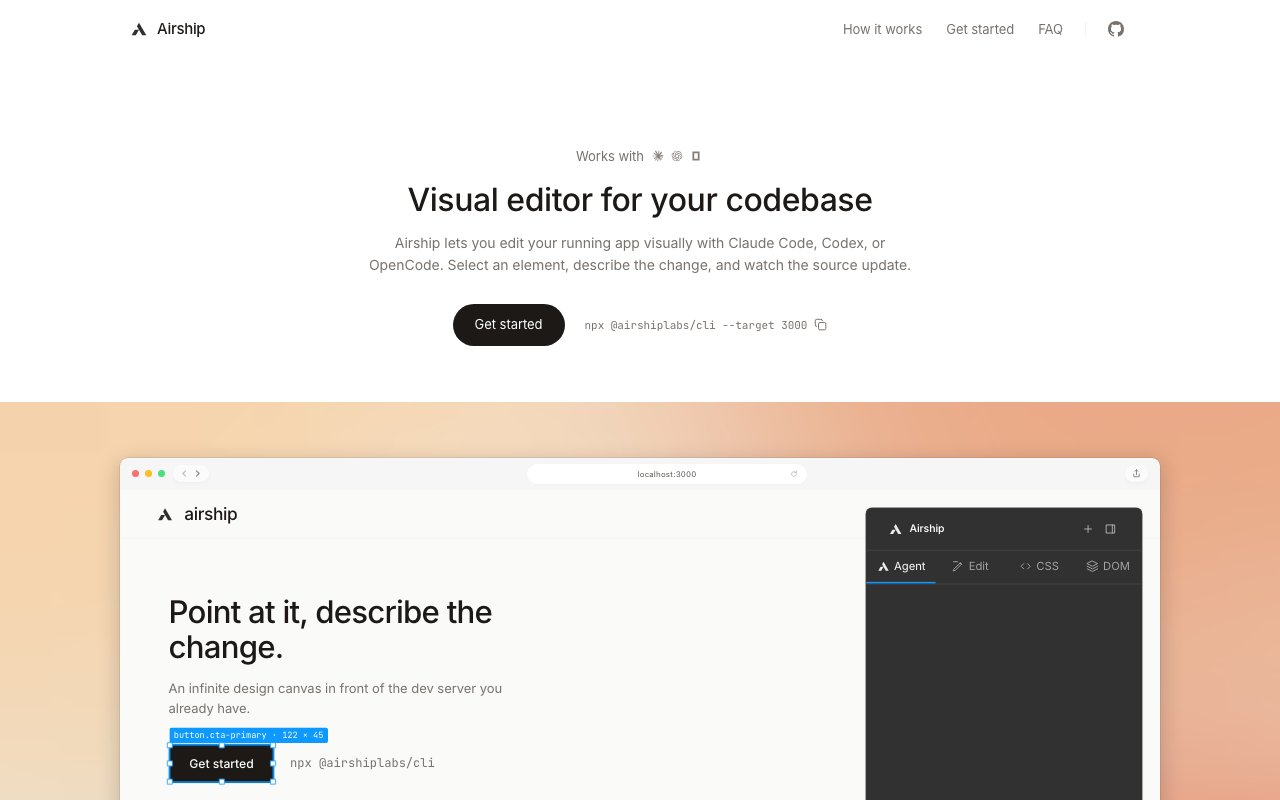
Task: Open the CSS tab
Action: [x=1039, y=566]
